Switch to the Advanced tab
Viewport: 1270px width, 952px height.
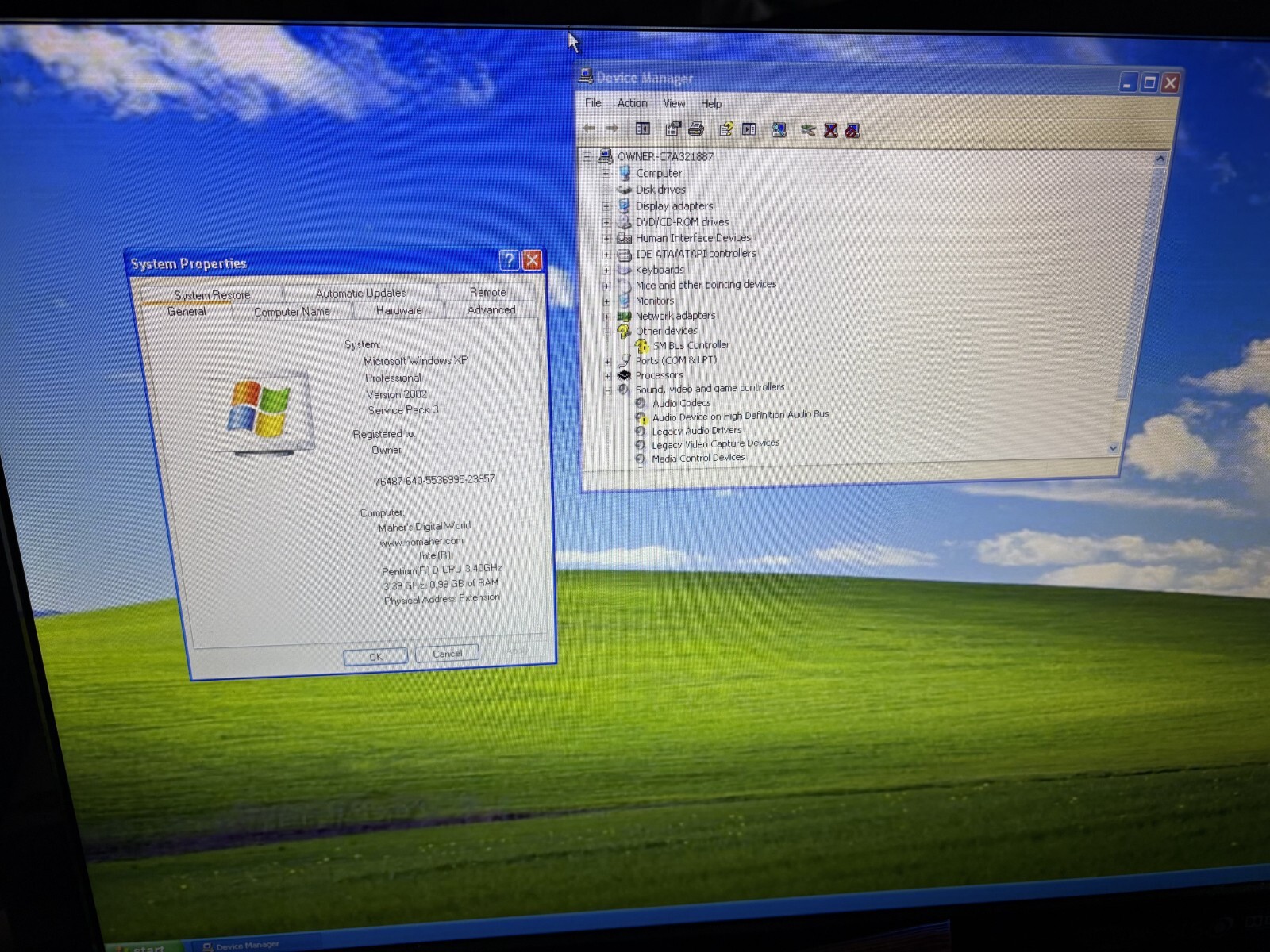click(491, 309)
